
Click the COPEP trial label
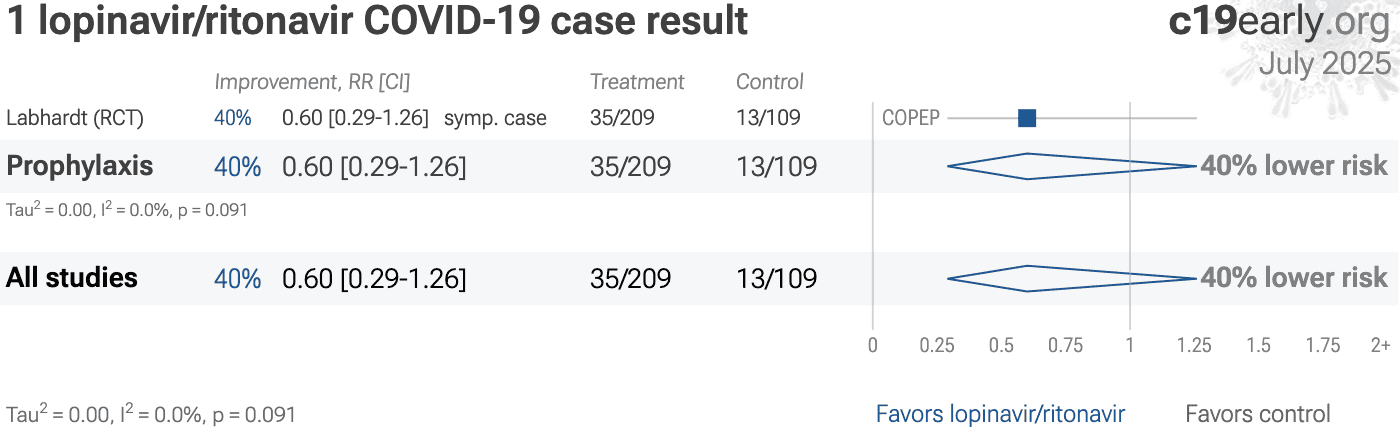(910, 118)
